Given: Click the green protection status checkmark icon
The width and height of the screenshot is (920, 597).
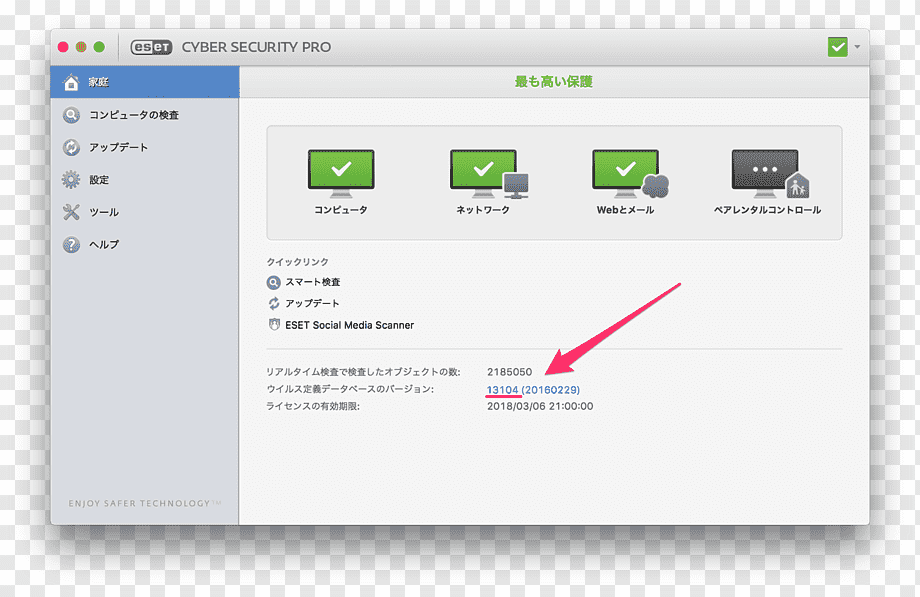Looking at the screenshot, I should tap(837, 47).
